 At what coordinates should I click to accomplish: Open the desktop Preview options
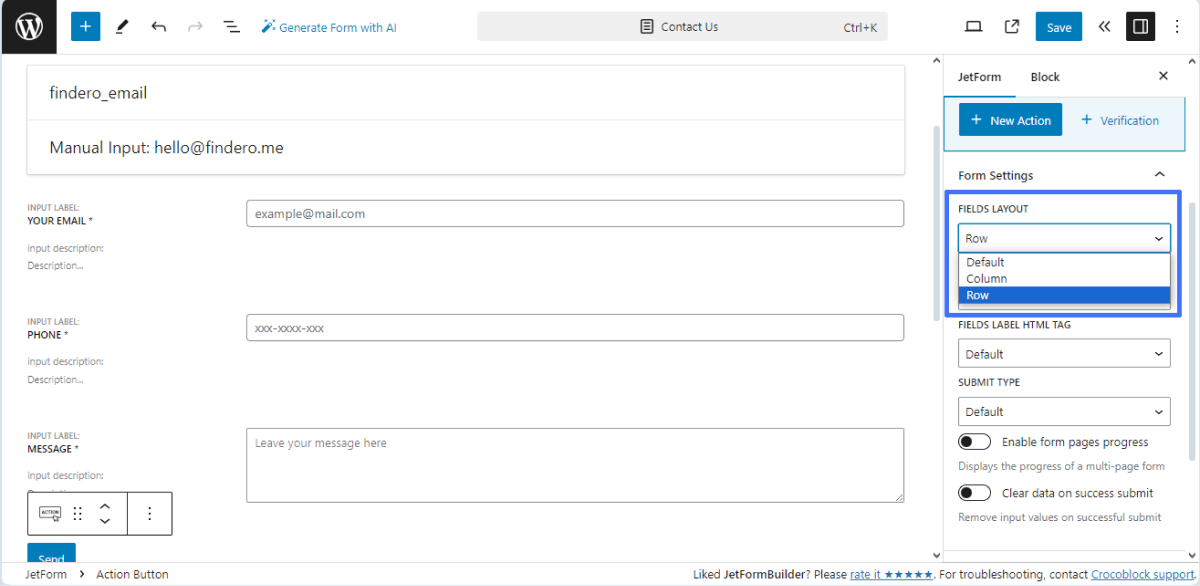pyautogui.click(x=973, y=26)
